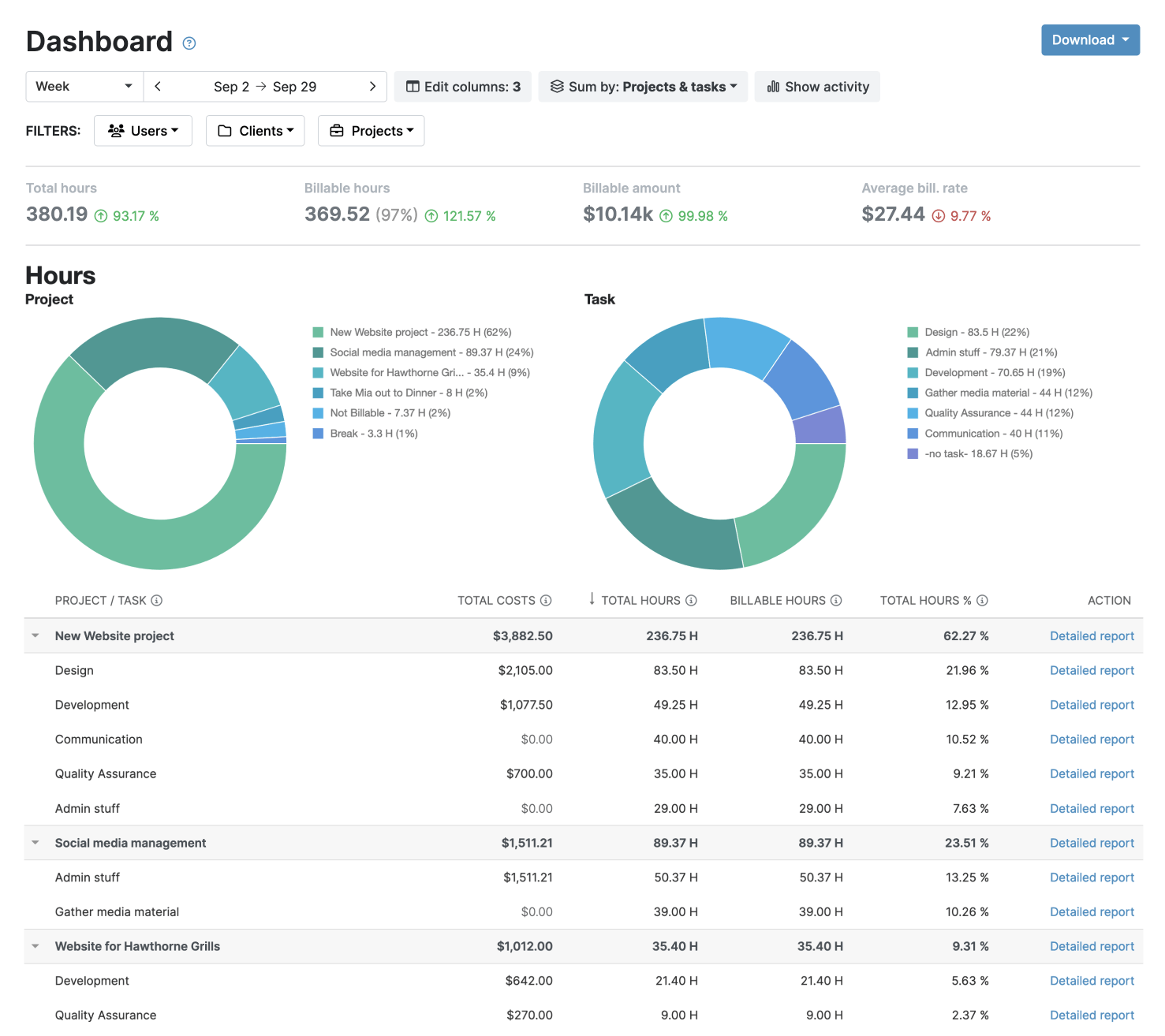Click the Clients filter folder icon
This screenshot has height=1036, width=1165.
224,130
